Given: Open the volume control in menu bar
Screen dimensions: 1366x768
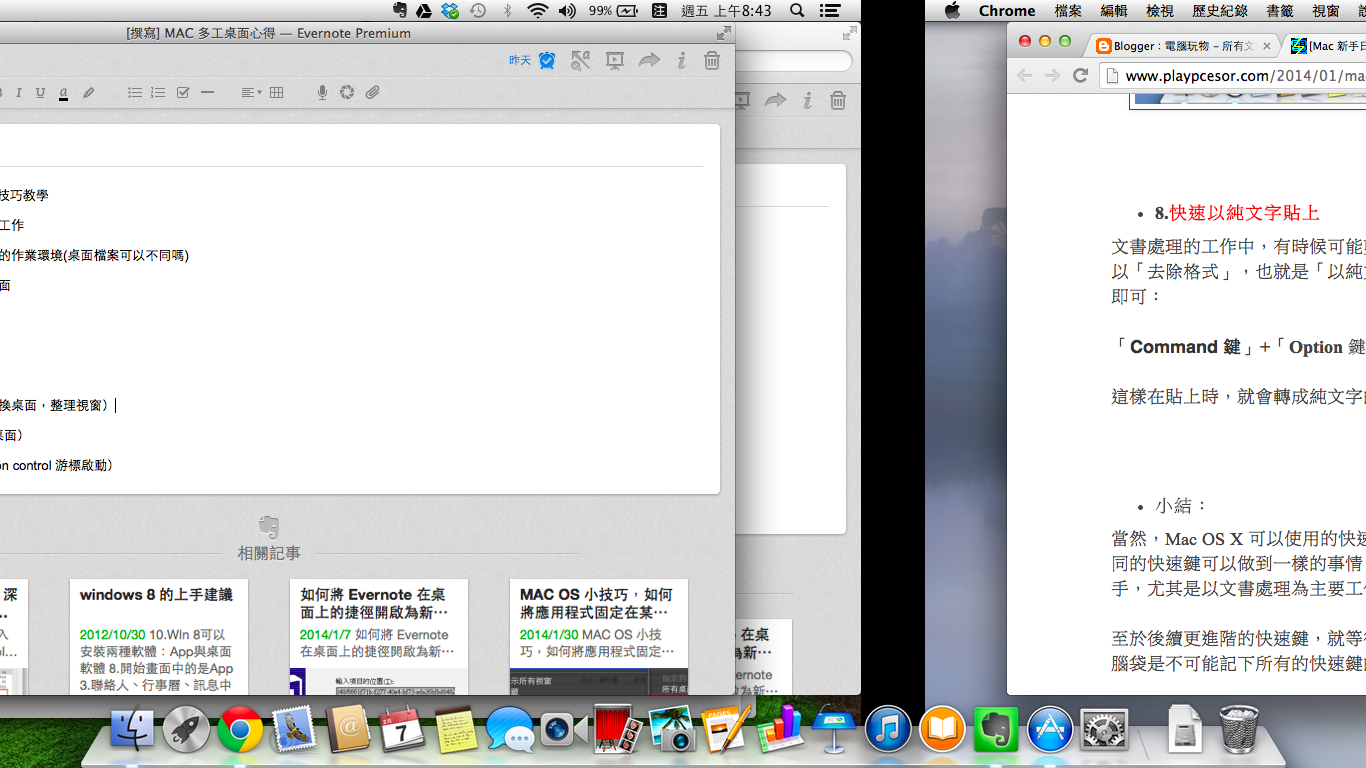Looking at the screenshot, I should [x=567, y=11].
